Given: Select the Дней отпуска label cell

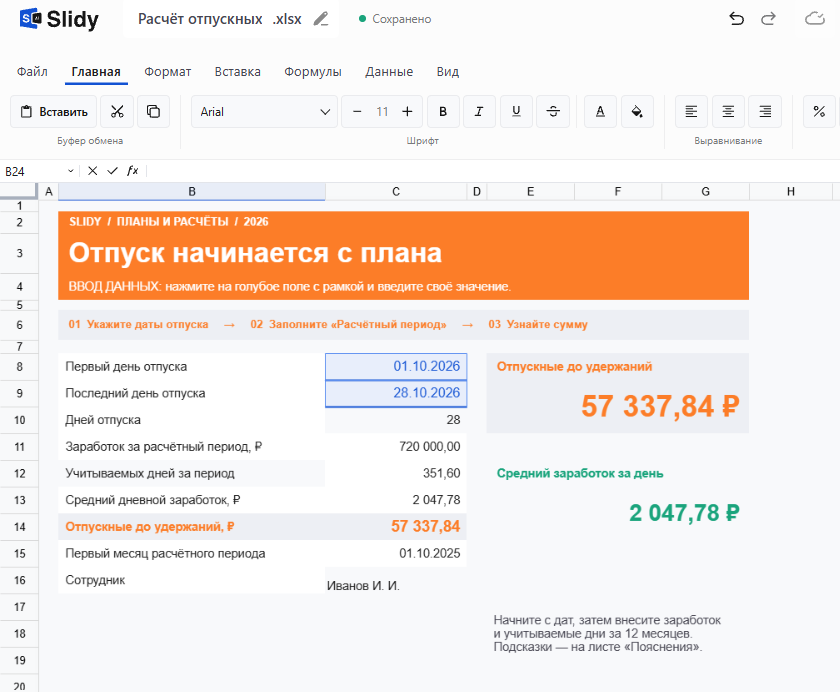Looking at the screenshot, I should coord(192,420).
